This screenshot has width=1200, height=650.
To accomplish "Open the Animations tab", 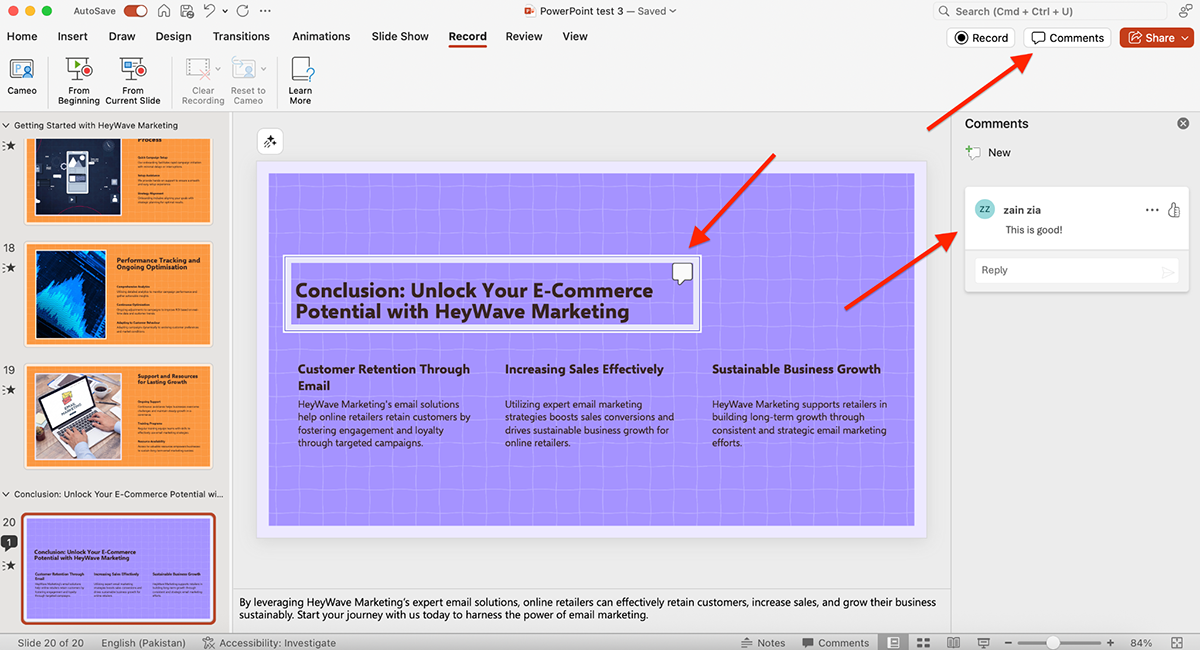I will (x=321, y=36).
